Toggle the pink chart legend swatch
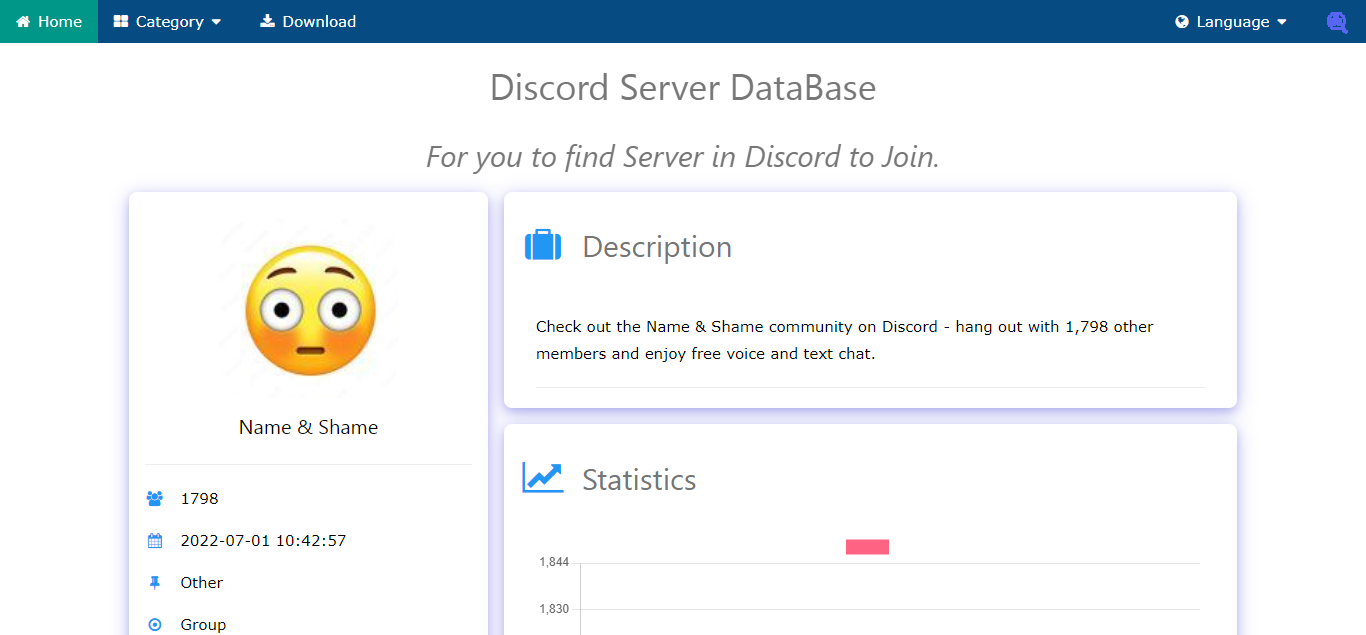The image size is (1366, 635). [x=867, y=547]
